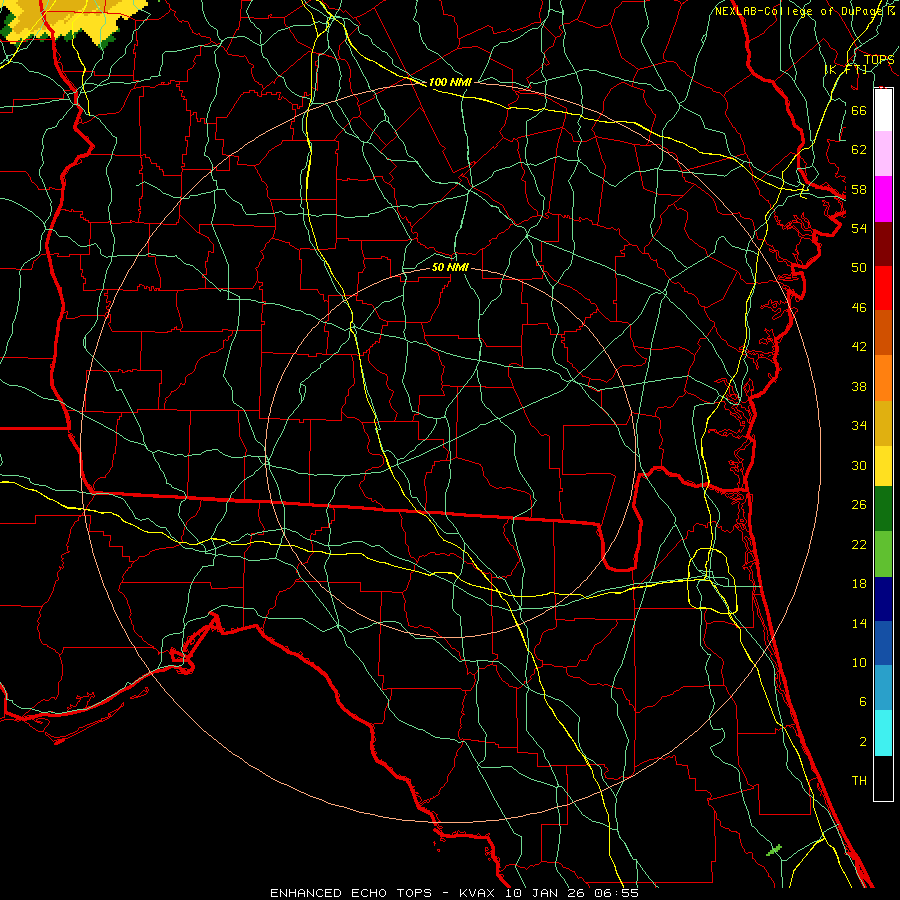Click the legend value 62
The height and width of the screenshot is (900, 900).
859,150
